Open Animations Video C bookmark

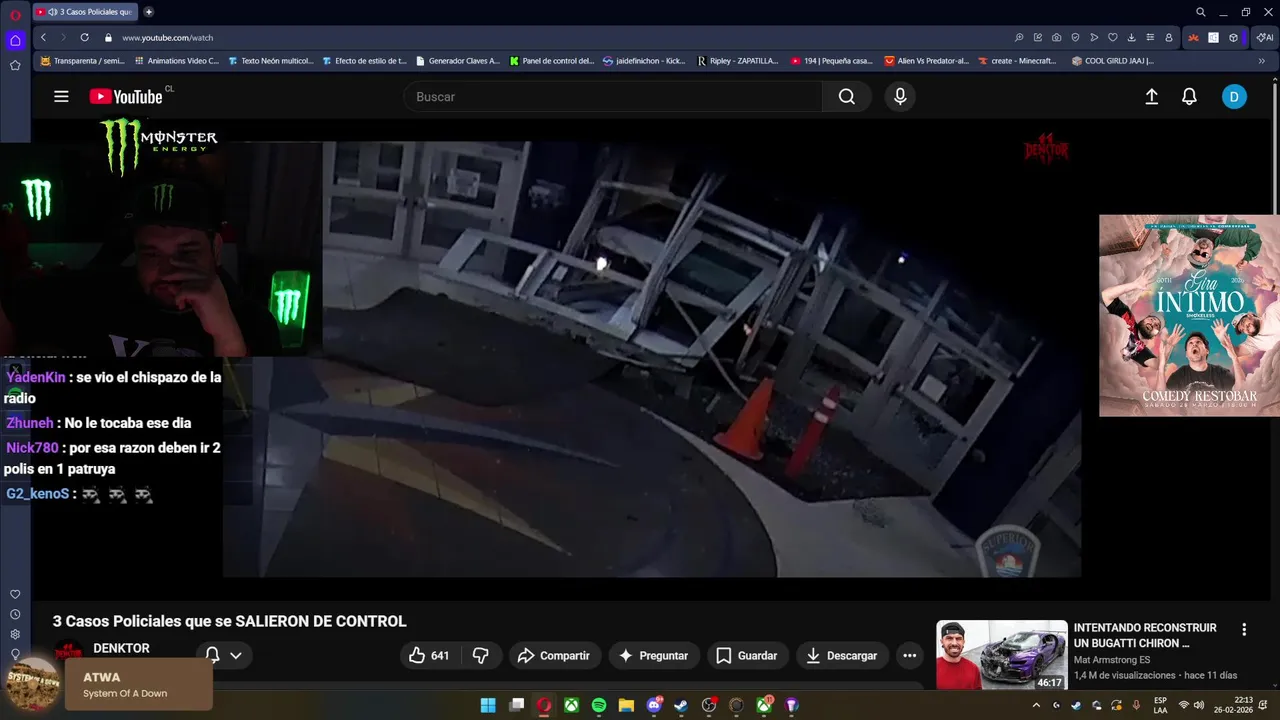click(176, 61)
